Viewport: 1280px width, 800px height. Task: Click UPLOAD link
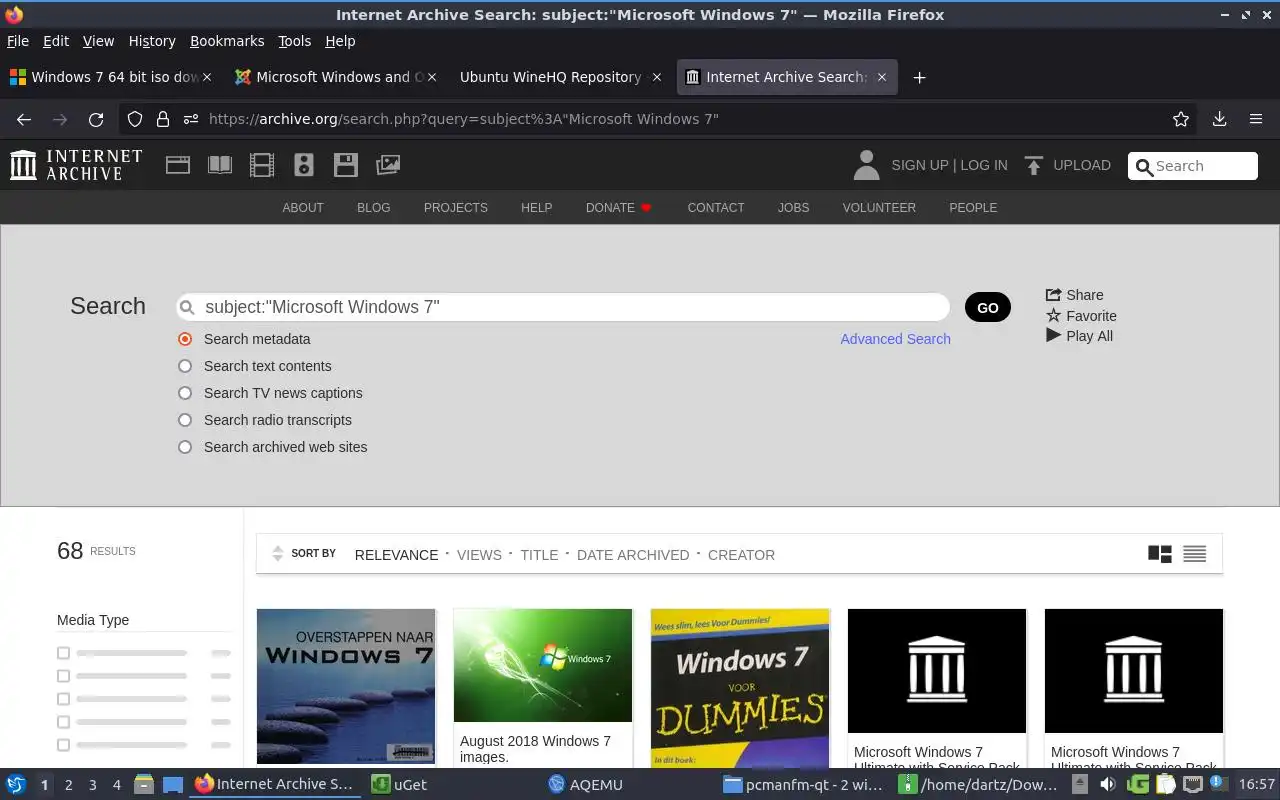click(x=1082, y=165)
